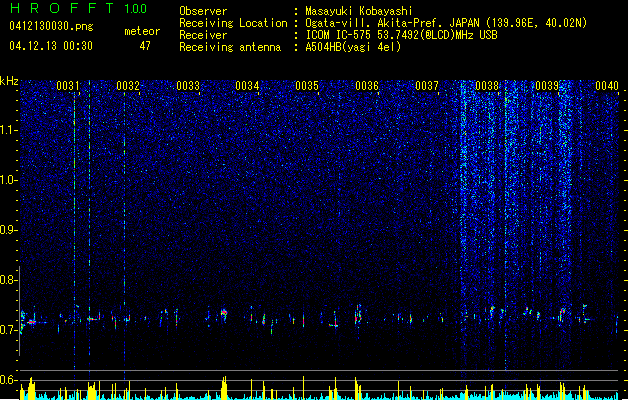Select the antenna value A504HB(yagi 4el)
Image resolution: width=629 pixels, height=400 pixels.
(353, 47)
